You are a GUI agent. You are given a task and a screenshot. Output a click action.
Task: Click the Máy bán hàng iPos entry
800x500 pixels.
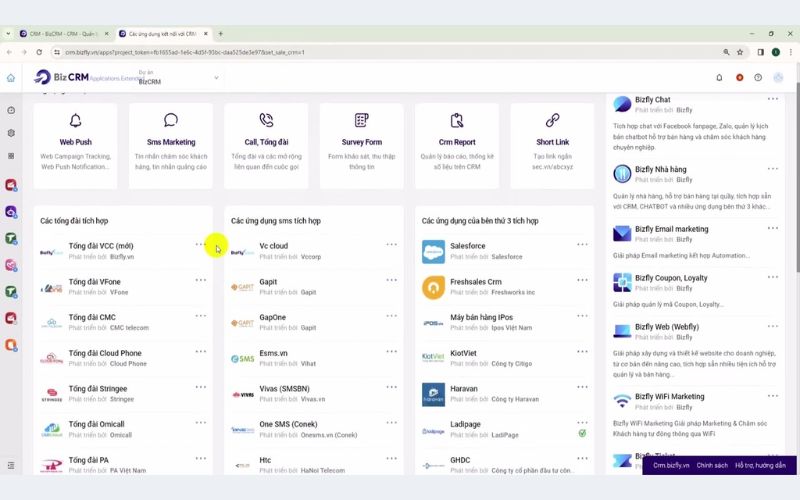click(x=504, y=322)
